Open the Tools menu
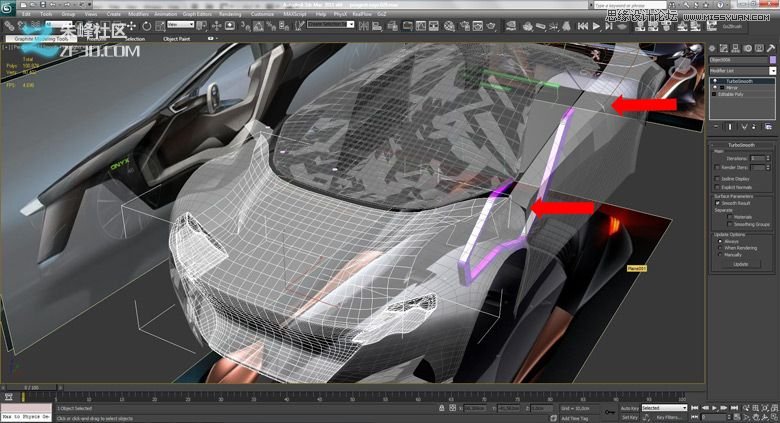Viewport: 780px width, 423px height. [46, 14]
